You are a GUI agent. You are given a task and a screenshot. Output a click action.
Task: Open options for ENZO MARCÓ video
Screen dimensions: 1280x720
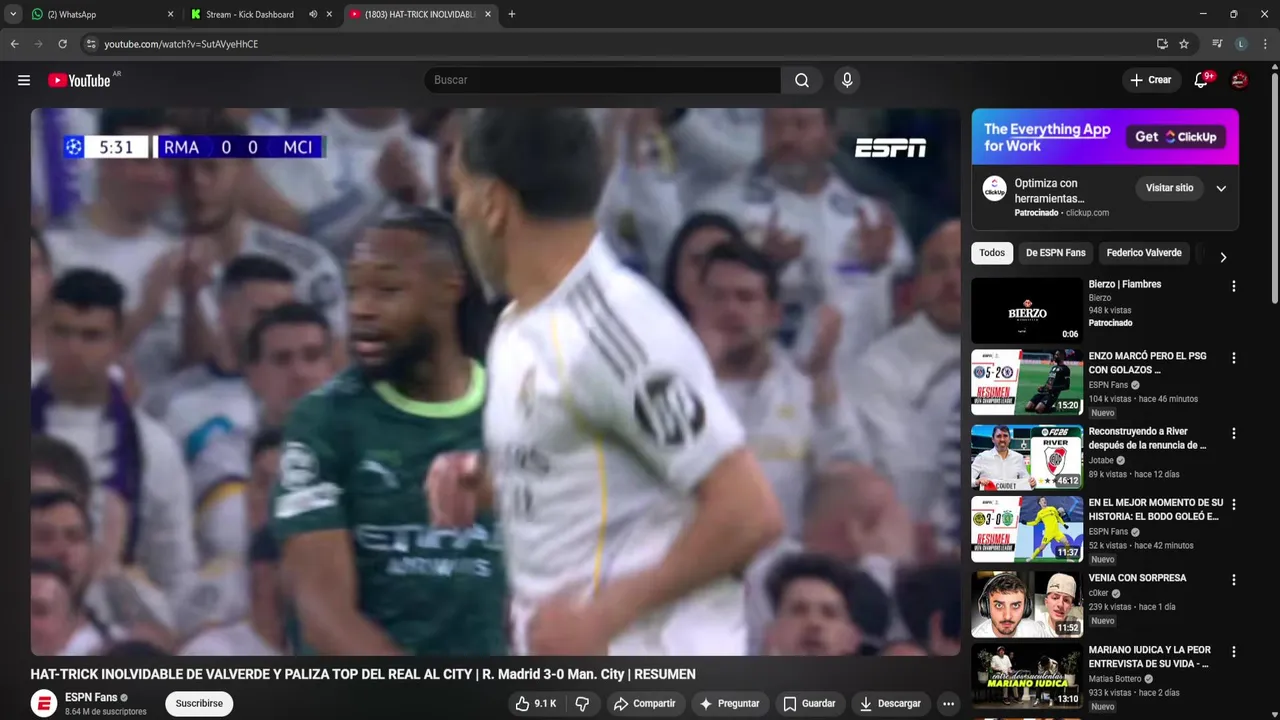click(x=1233, y=358)
